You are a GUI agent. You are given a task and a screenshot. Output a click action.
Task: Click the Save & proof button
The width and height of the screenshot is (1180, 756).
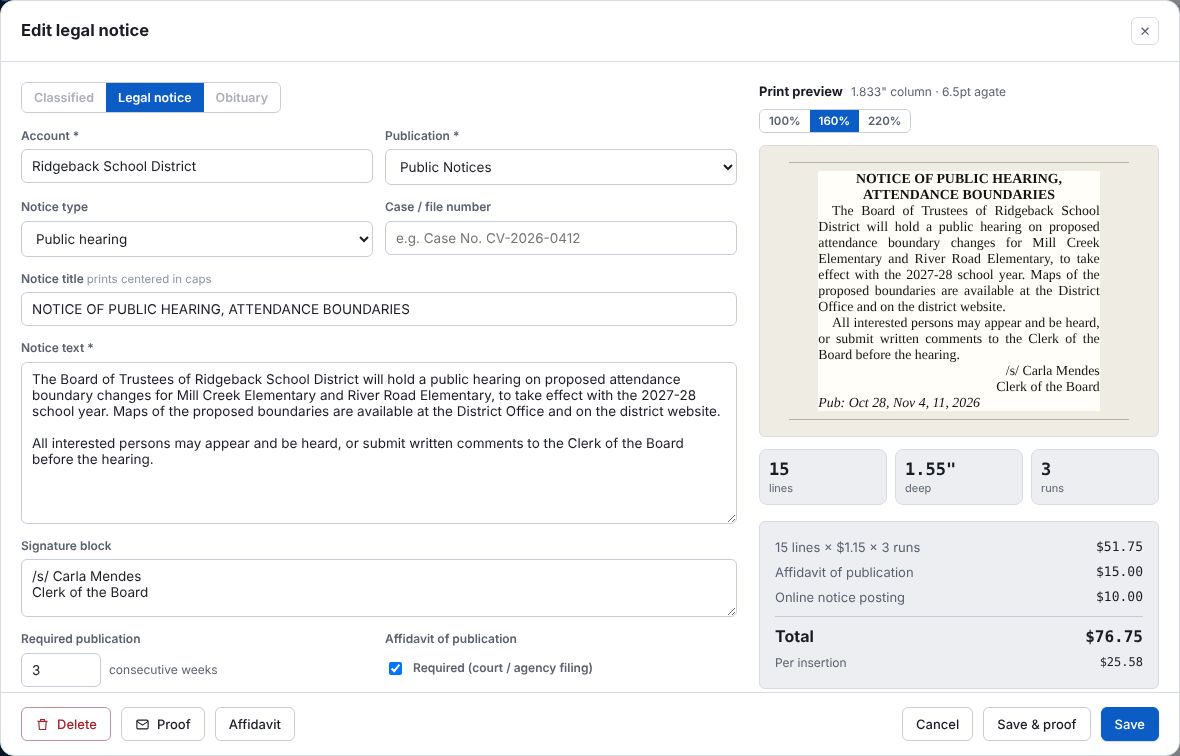[1036, 724]
